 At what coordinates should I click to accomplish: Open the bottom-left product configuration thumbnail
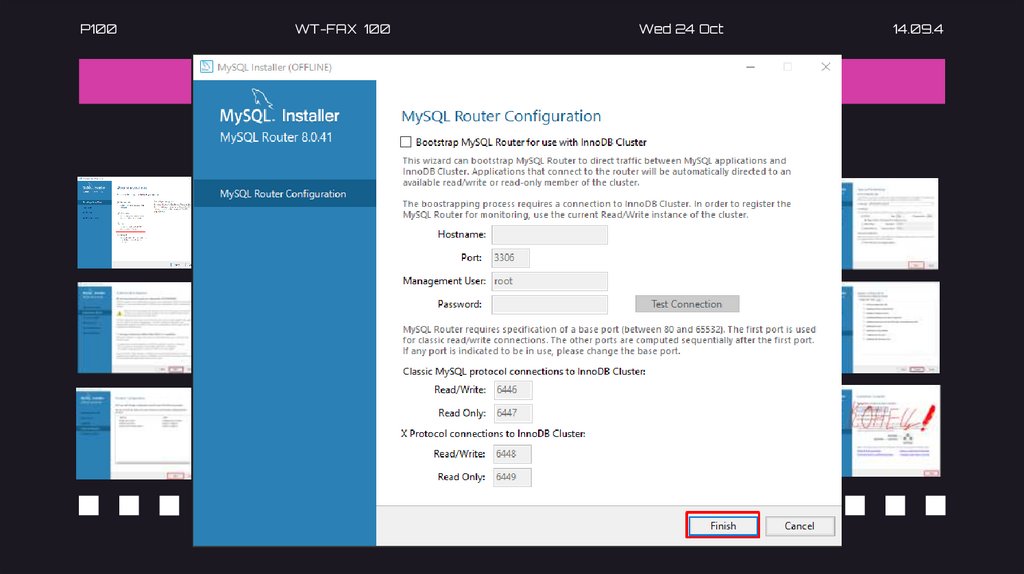coord(134,434)
